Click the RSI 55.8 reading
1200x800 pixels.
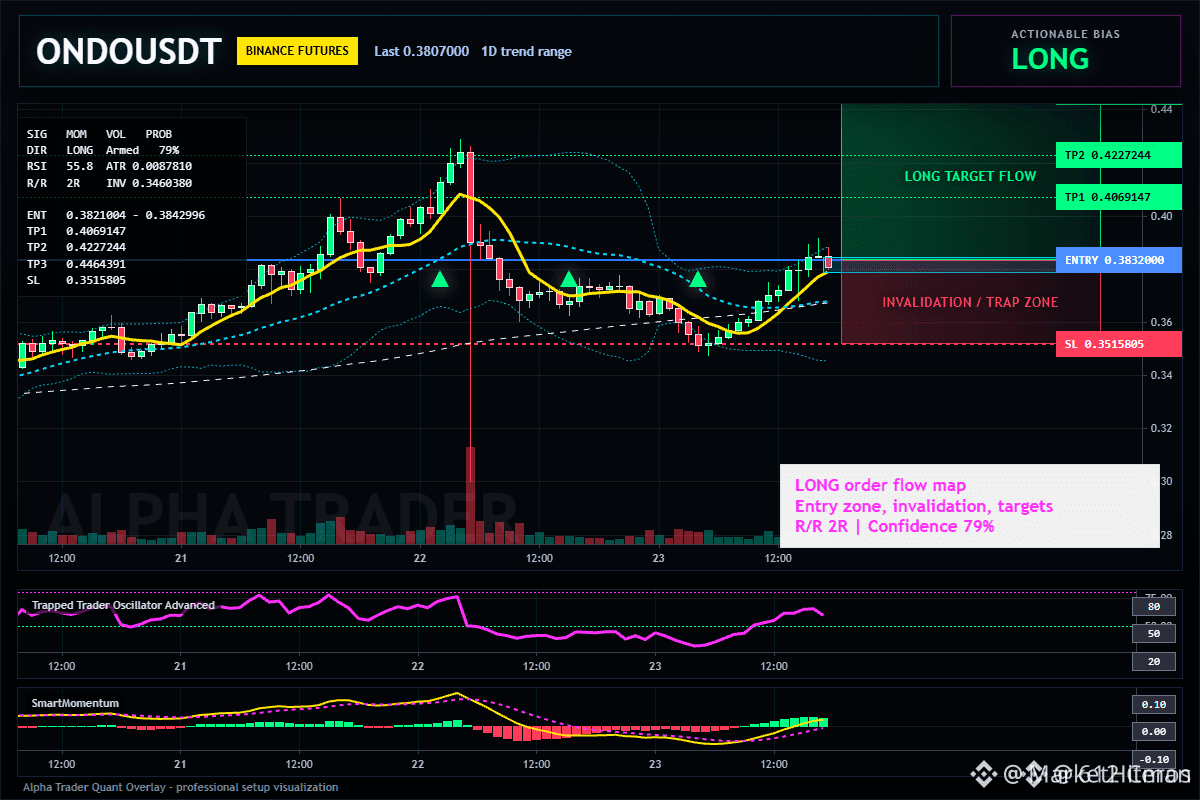pos(60,166)
